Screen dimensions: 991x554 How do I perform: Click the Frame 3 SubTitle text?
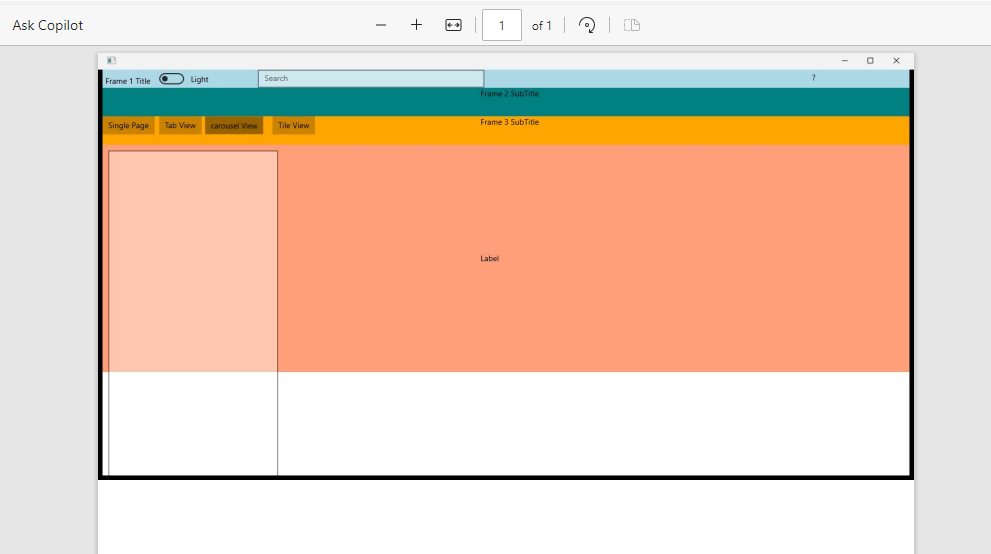(x=509, y=122)
